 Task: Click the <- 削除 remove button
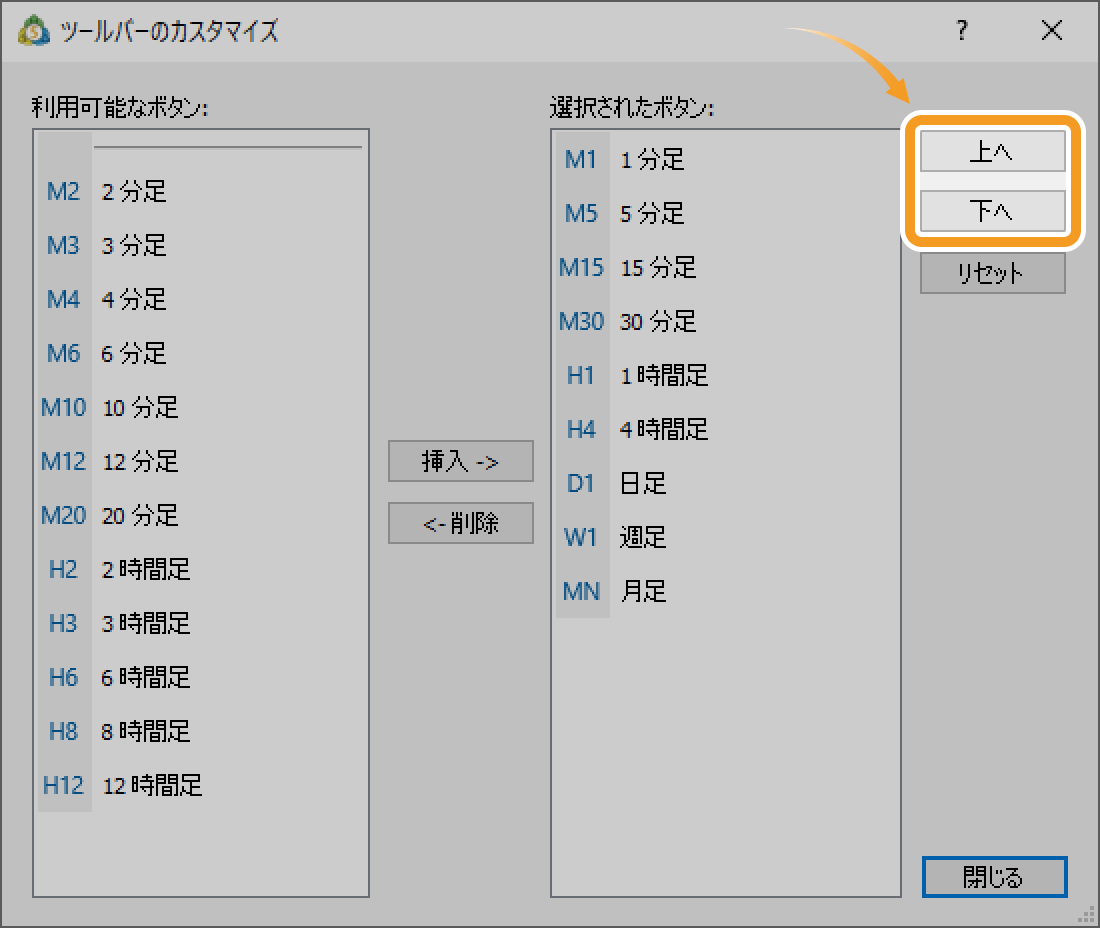(461, 523)
